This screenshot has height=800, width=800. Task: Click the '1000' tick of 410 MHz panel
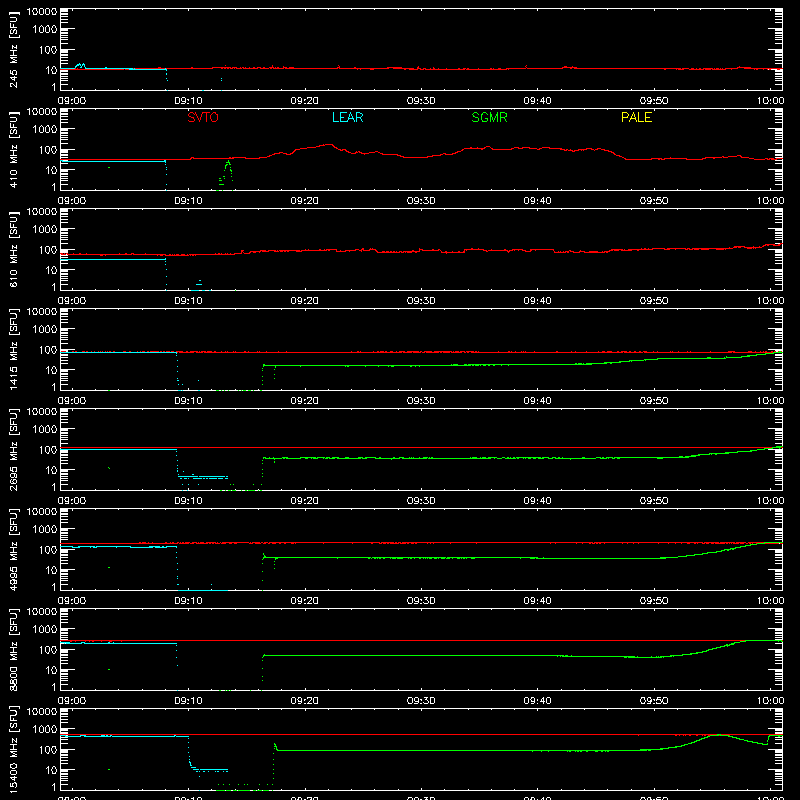click(45, 130)
